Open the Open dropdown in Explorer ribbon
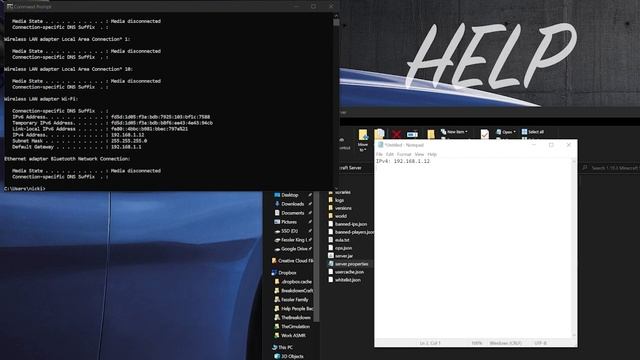Viewport: 640px width, 360px height. (506, 132)
